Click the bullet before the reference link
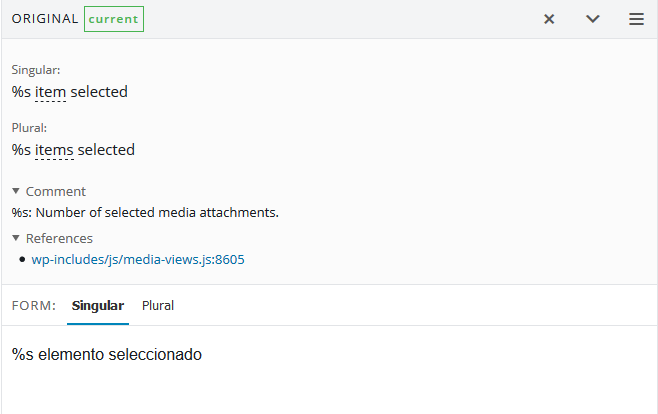 [22, 259]
